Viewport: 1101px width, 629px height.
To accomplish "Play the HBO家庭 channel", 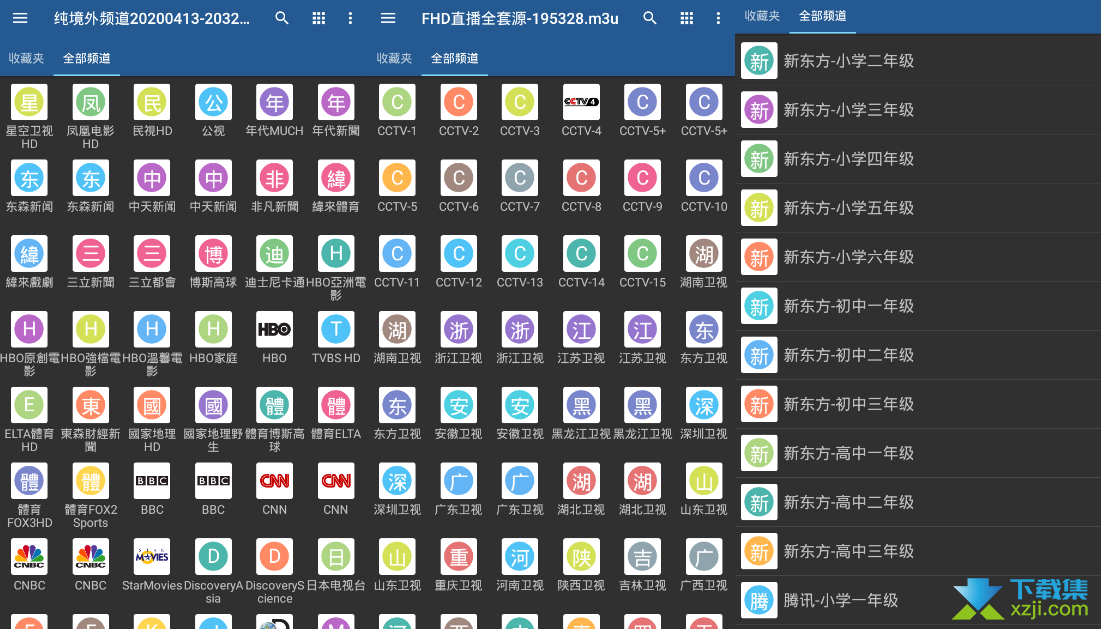I will coord(213,338).
